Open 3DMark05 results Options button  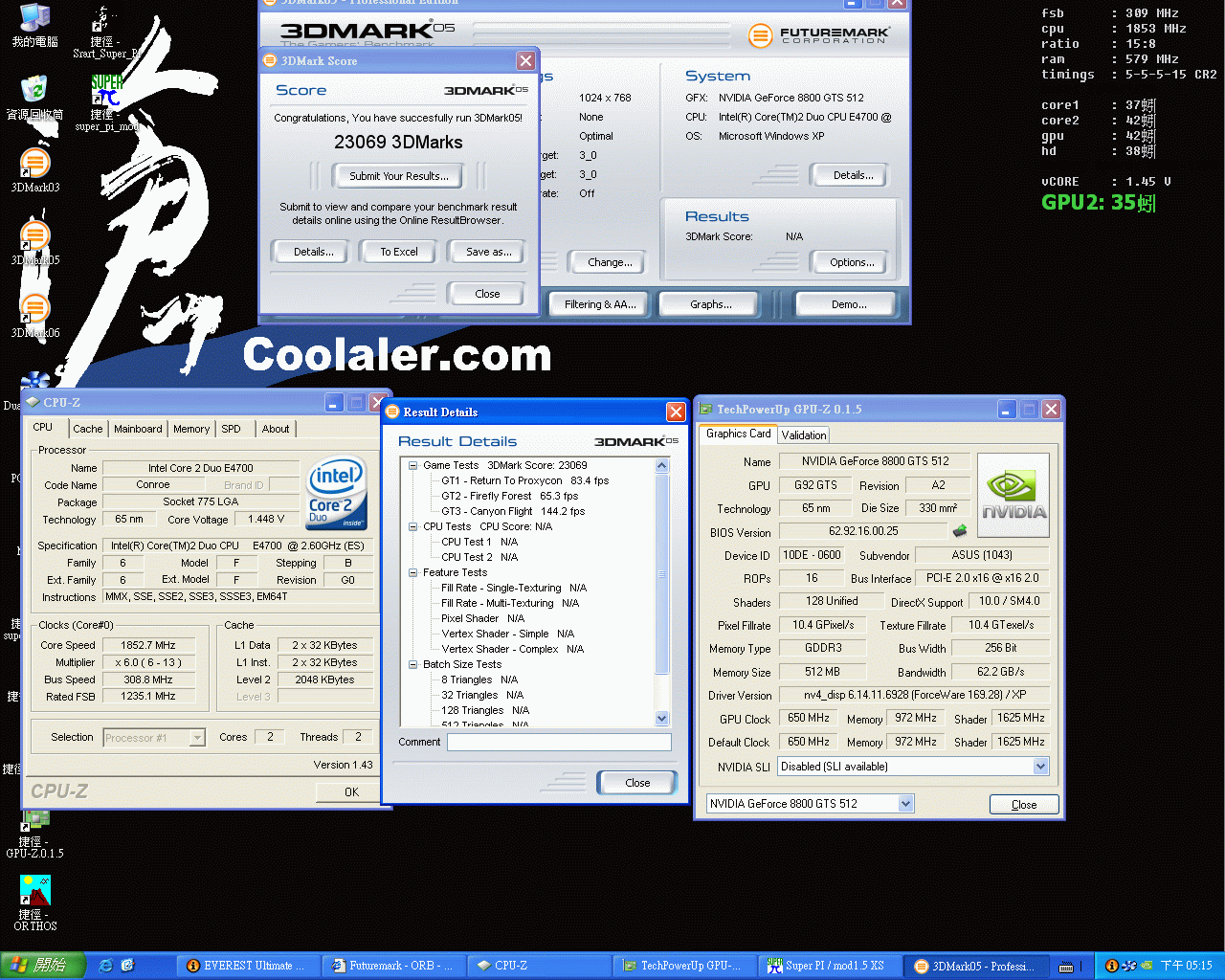point(852,262)
